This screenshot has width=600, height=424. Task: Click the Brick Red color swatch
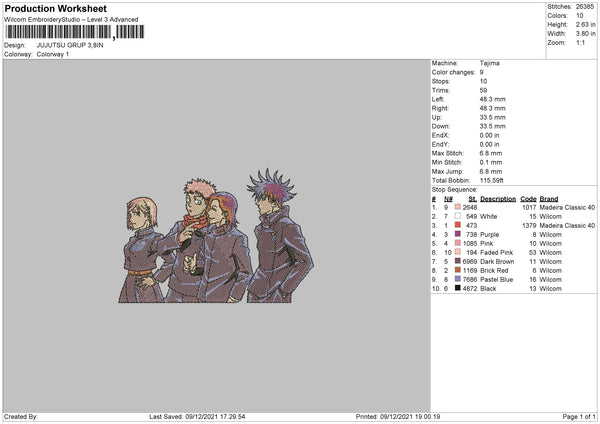point(458,270)
